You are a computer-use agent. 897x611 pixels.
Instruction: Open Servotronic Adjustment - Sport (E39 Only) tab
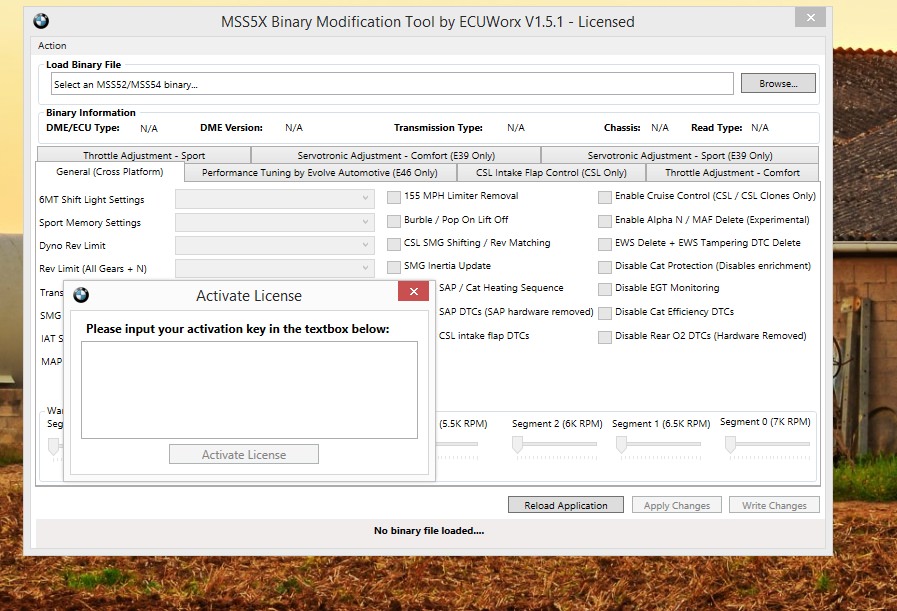680,155
